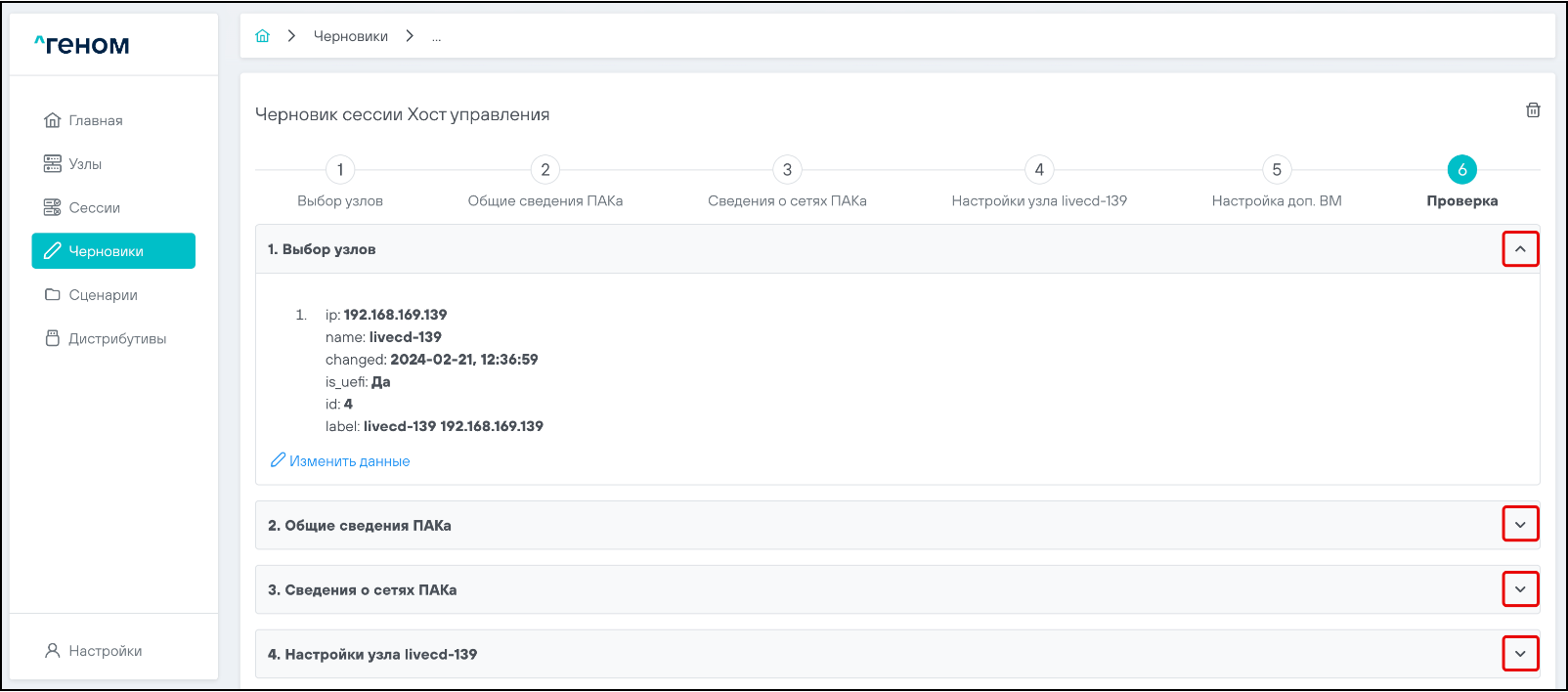
Task: Click the Изменить данные link
Action: pyautogui.click(x=349, y=461)
